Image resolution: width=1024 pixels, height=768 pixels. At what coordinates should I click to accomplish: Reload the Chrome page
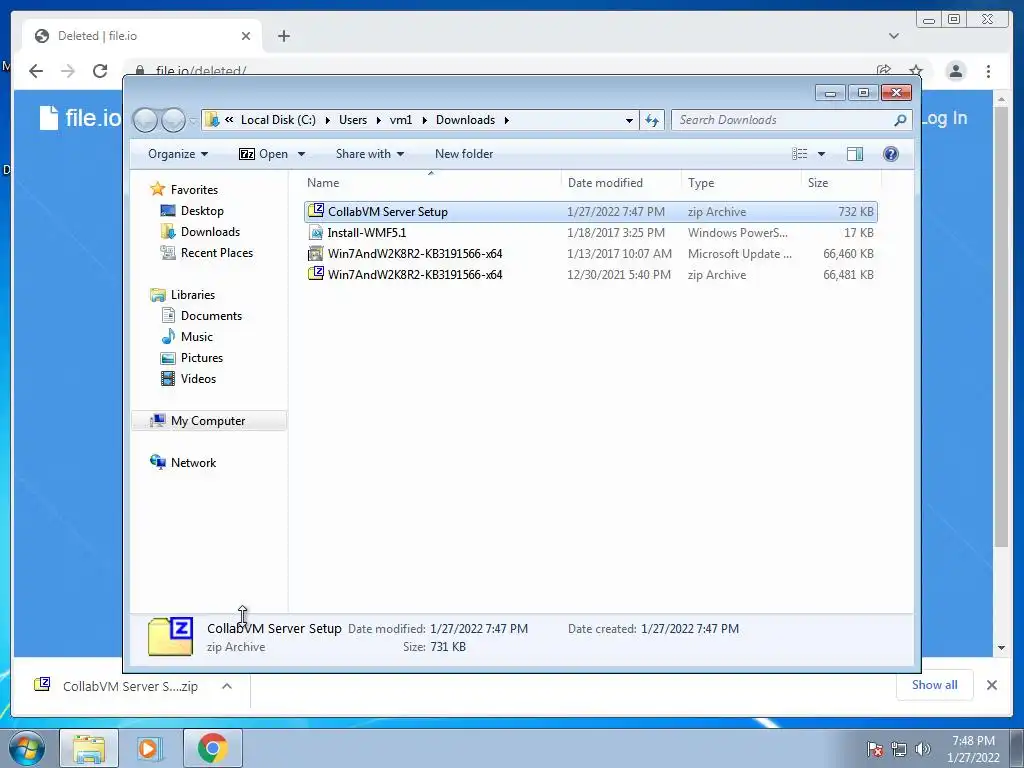click(x=100, y=71)
